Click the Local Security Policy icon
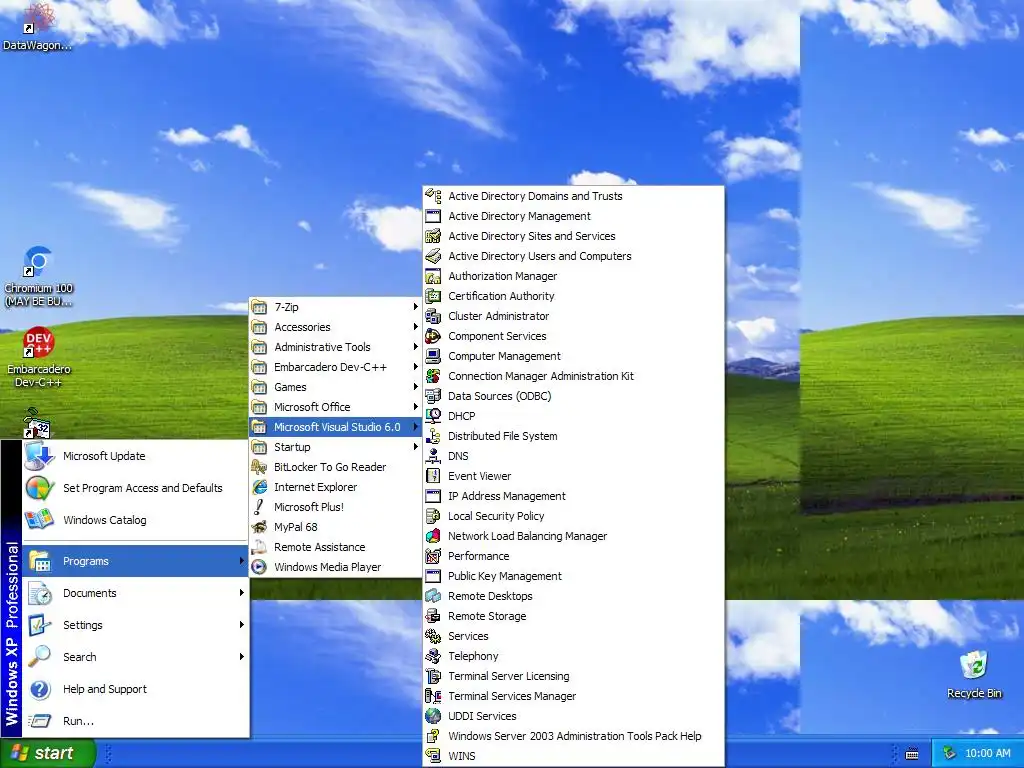This screenshot has width=1024, height=768. click(x=433, y=516)
